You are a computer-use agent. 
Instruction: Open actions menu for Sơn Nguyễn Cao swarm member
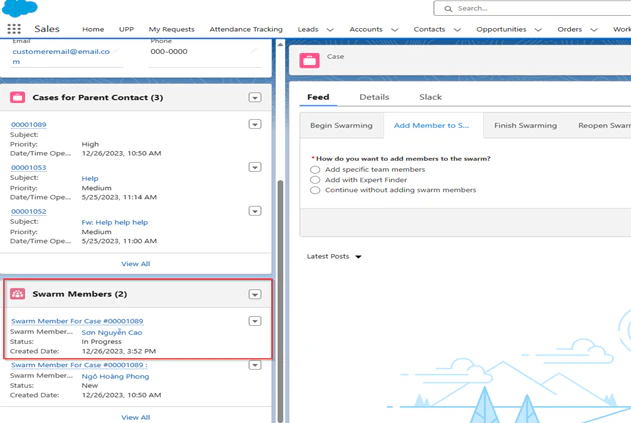click(255, 321)
